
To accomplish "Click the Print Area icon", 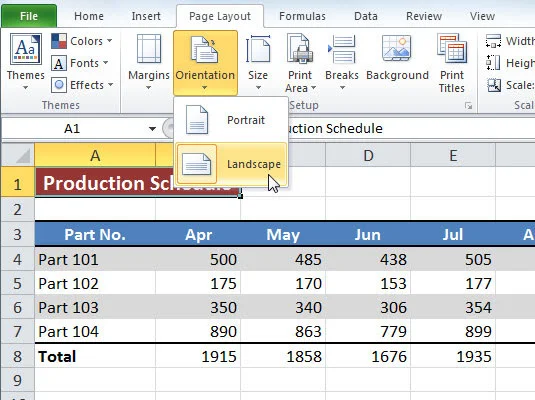I will tap(300, 49).
